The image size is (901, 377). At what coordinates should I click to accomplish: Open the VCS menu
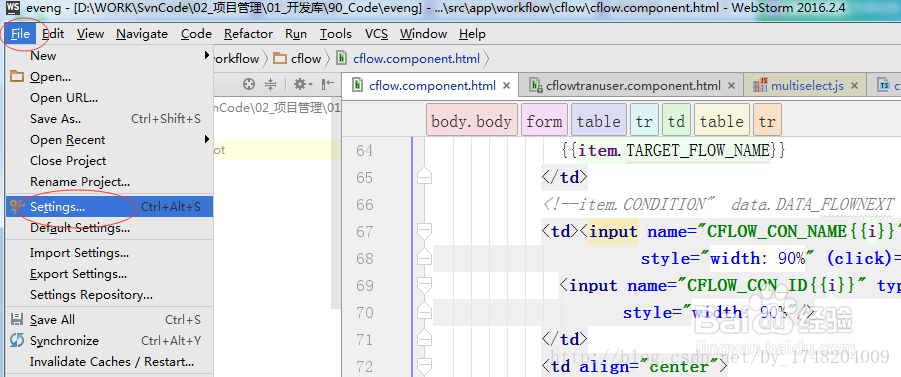pos(376,34)
